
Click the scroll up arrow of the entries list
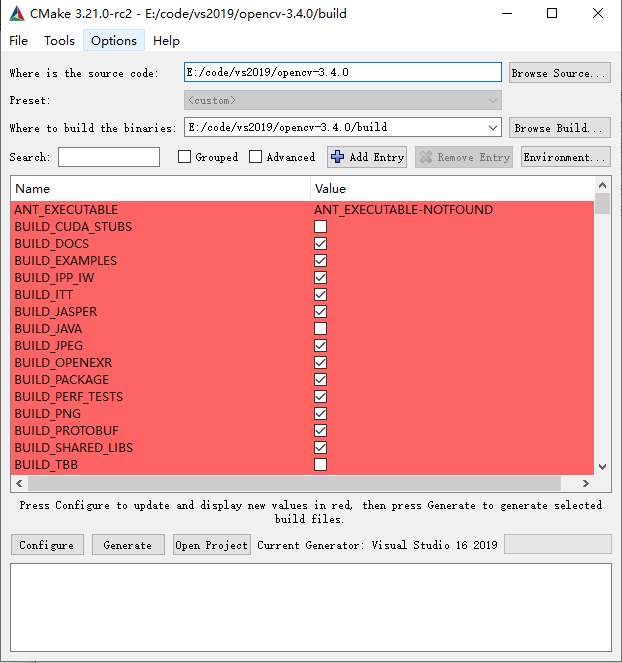(603, 185)
